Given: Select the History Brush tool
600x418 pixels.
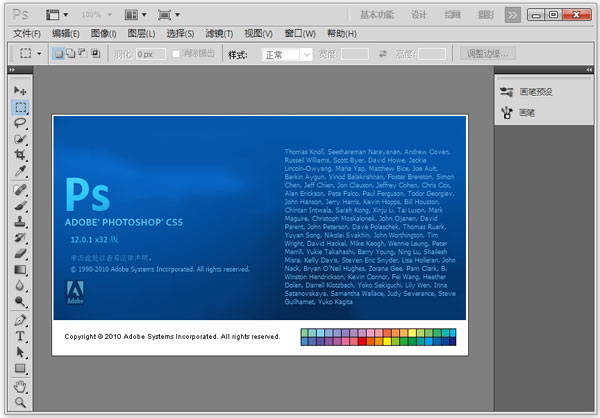Looking at the screenshot, I should click(x=20, y=238).
